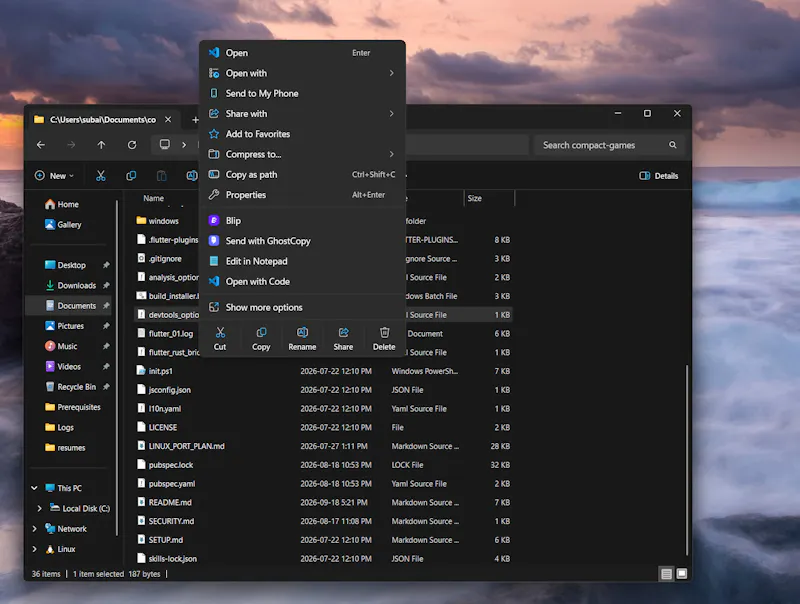Image resolution: width=800 pixels, height=604 pixels.
Task: Select the pubspec.lock file
Action: pos(323,465)
